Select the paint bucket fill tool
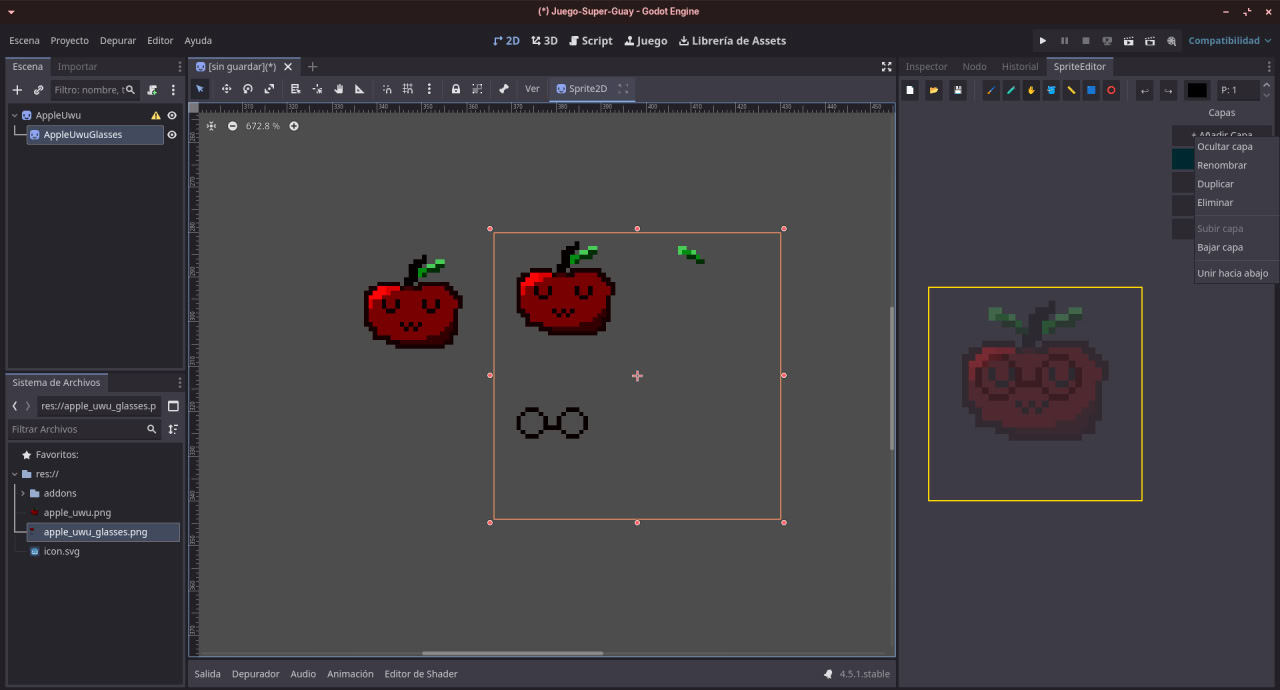Viewport: 1280px width, 690px height. pyautogui.click(x=1051, y=90)
